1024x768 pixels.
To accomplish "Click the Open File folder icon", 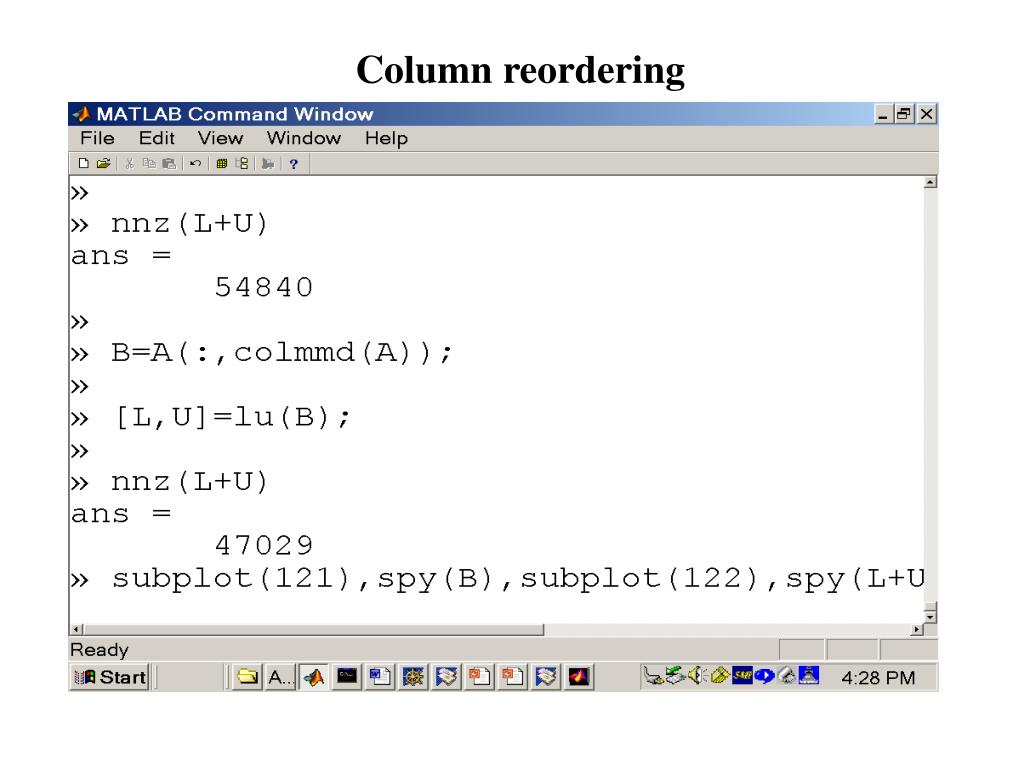I will [x=103, y=163].
